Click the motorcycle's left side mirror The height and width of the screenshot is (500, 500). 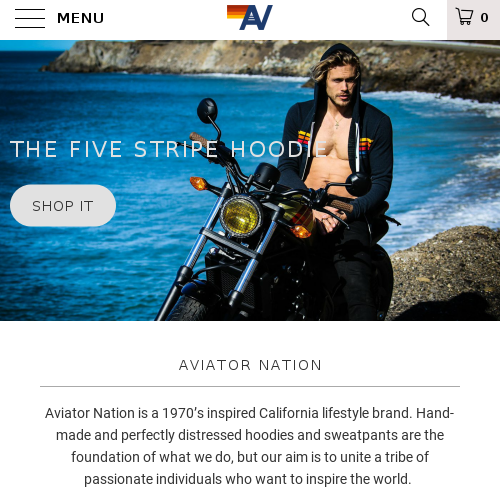pyautogui.click(x=207, y=110)
